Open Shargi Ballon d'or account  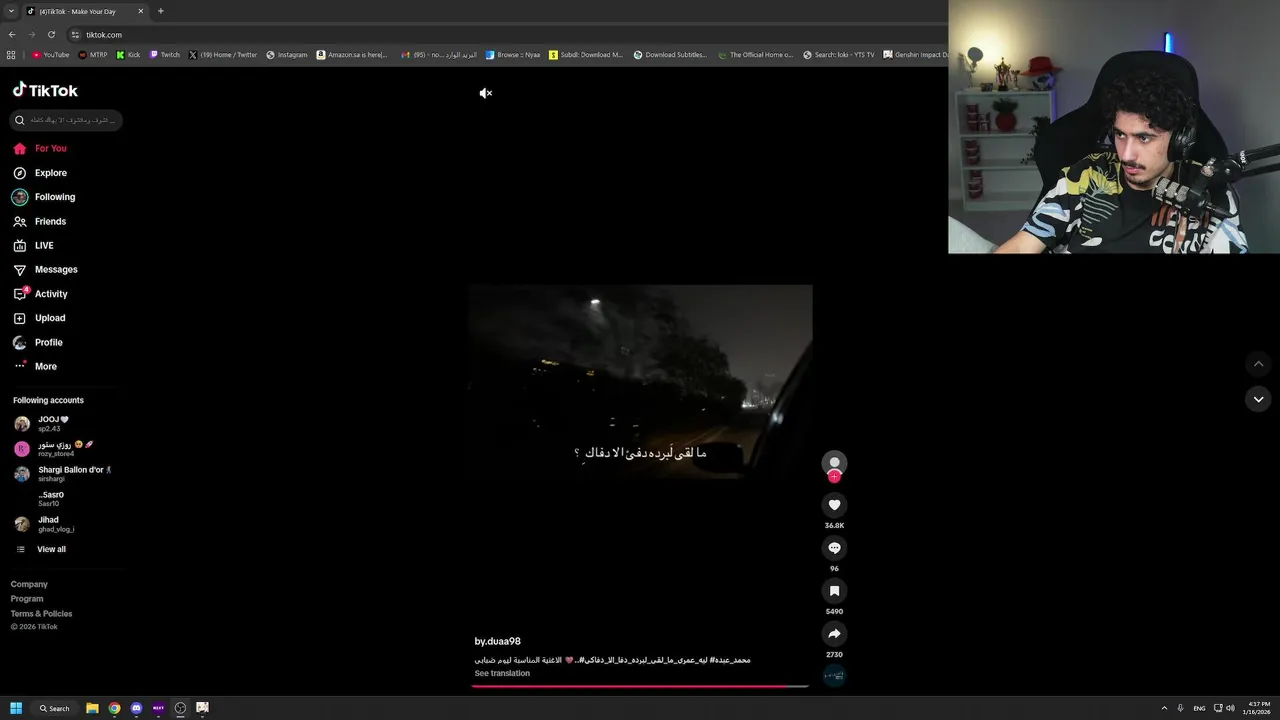(62, 474)
